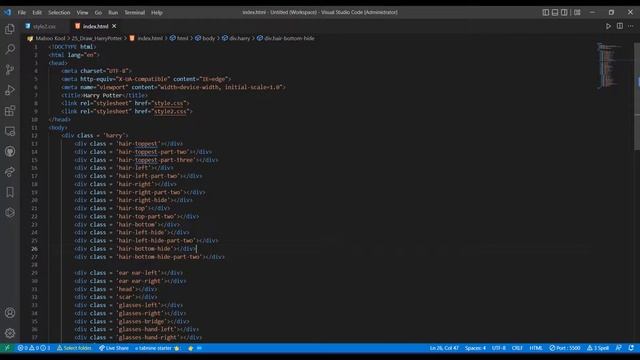Screen dimensions: 640x360
Task: Click the style2.css link on line 9
Action: tap(170, 111)
